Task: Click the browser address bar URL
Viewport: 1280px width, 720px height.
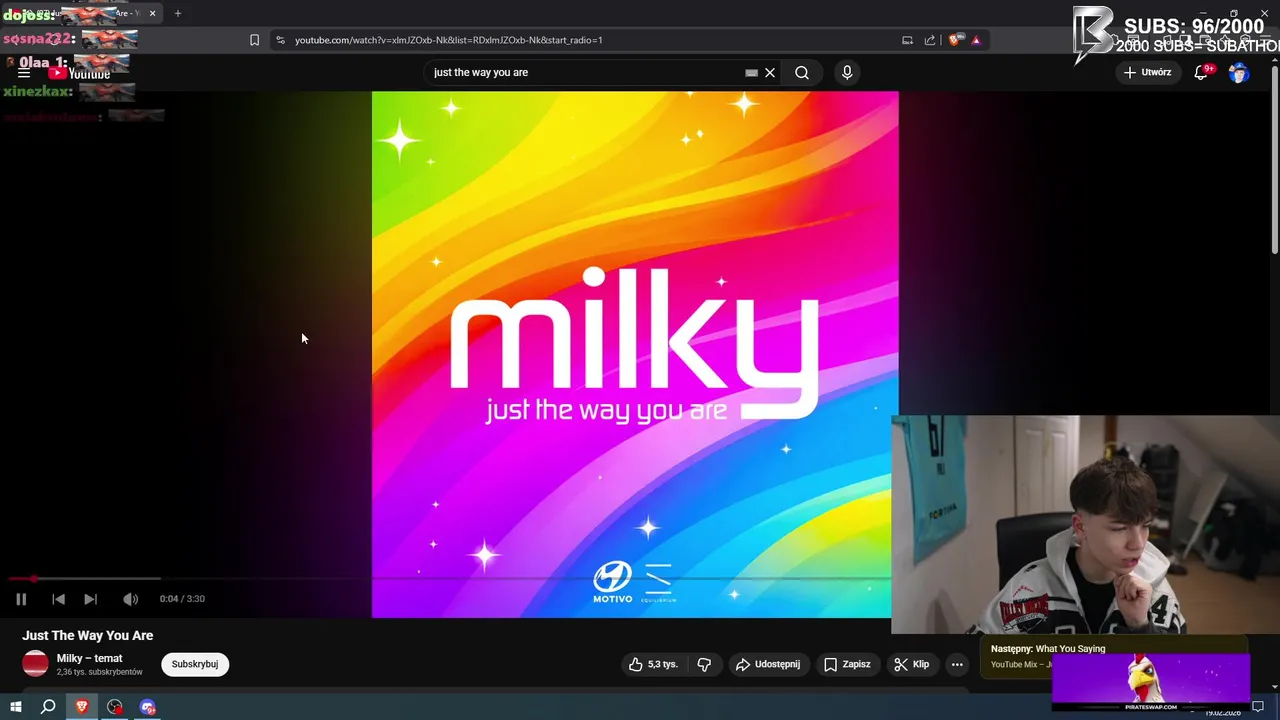Action: coord(448,40)
